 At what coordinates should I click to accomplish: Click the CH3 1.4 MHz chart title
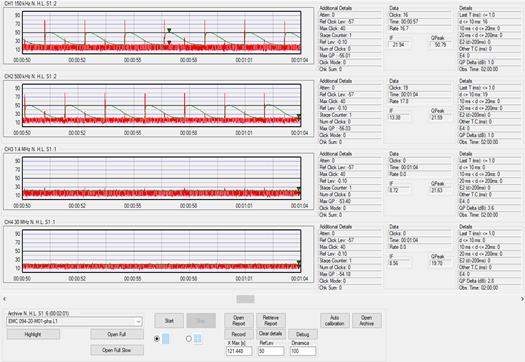[30, 149]
